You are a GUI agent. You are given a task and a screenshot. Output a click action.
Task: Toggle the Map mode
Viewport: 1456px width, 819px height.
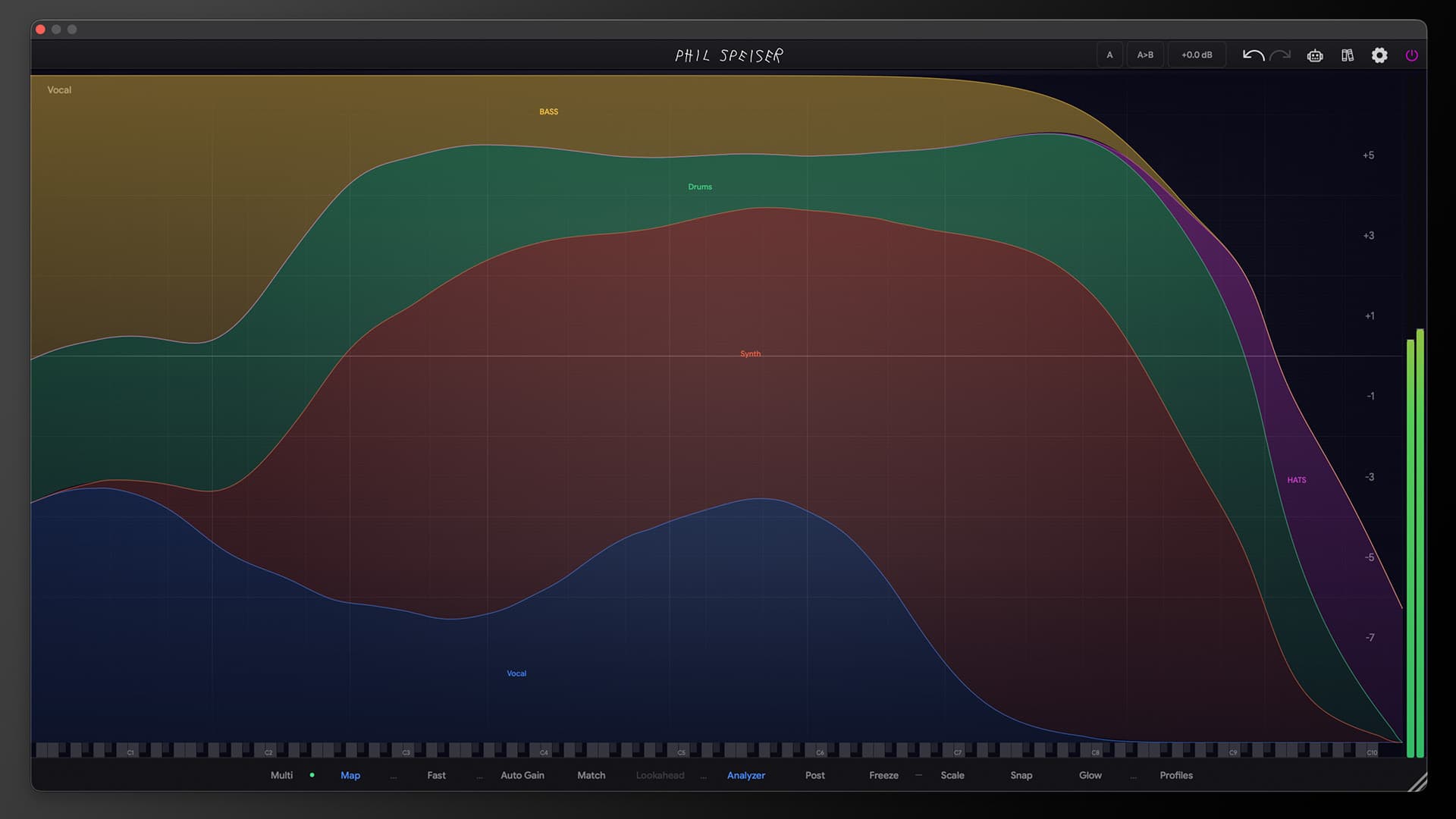click(x=350, y=775)
